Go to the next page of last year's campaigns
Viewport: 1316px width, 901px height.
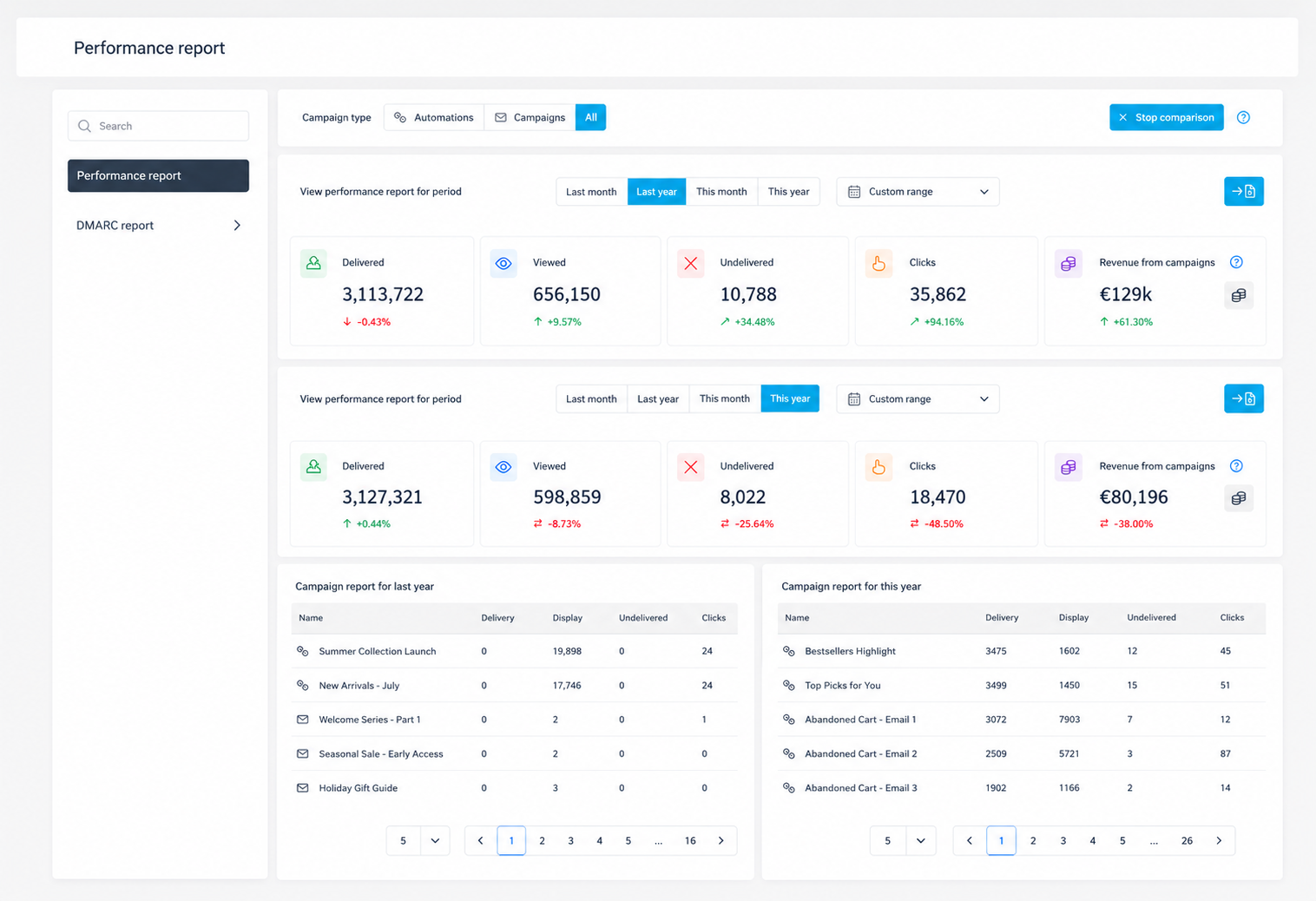click(x=721, y=840)
